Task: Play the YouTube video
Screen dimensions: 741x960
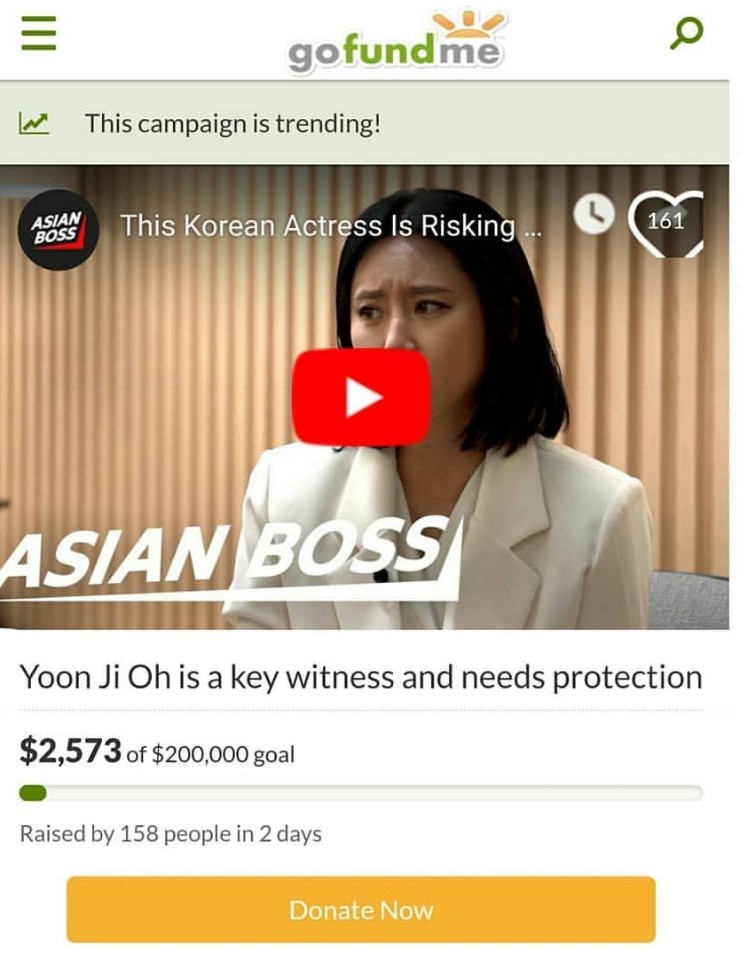Action: point(361,397)
